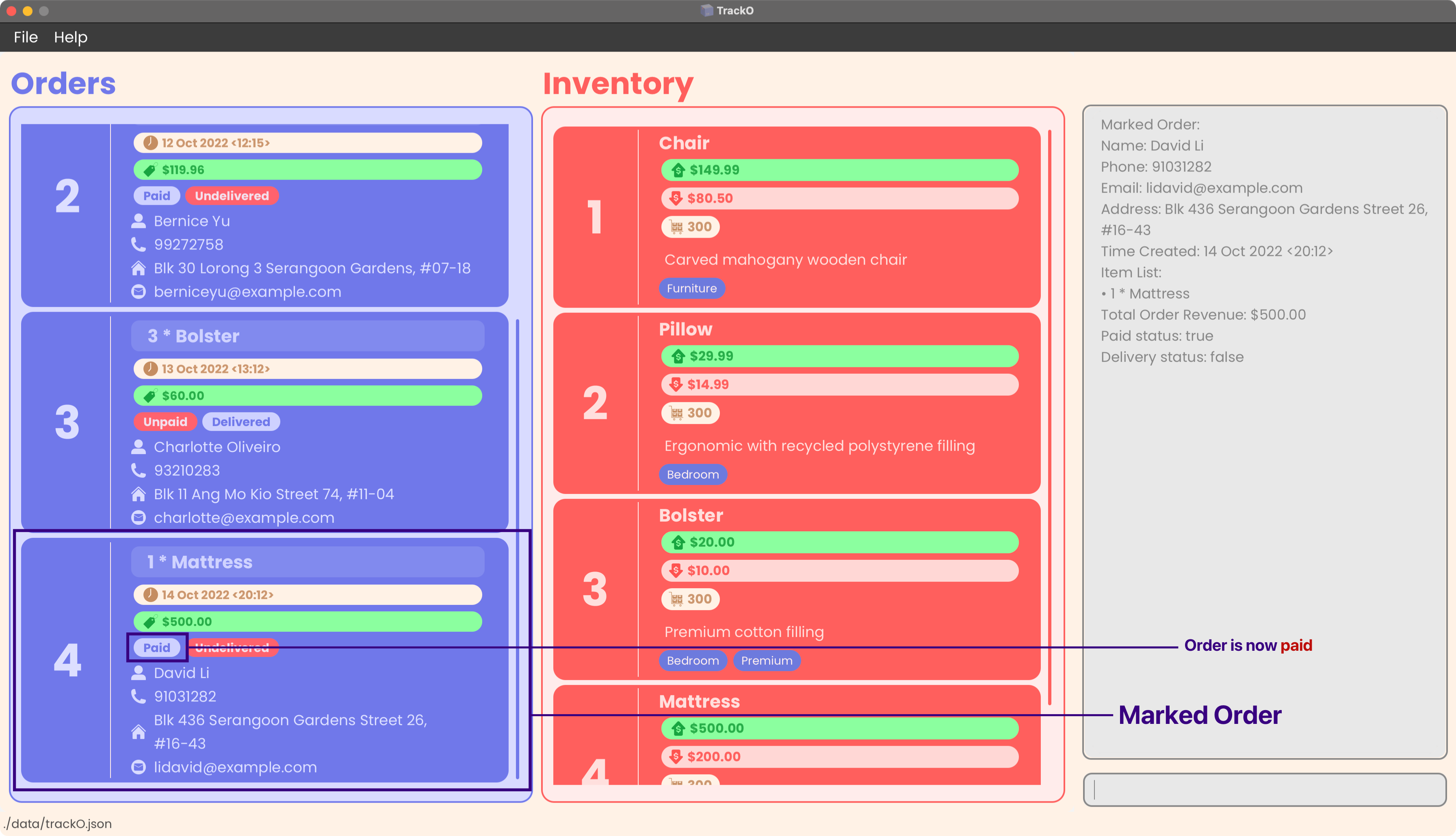
Task: Click the Bolster inventory item title
Action: click(x=691, y=515)
